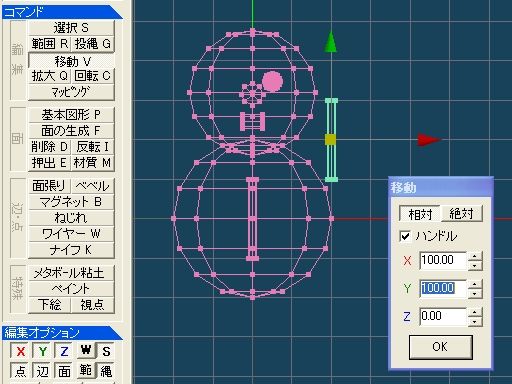Select the ナイフ K knife tool
Screen dimensions: 512x384
pos(71,250)
